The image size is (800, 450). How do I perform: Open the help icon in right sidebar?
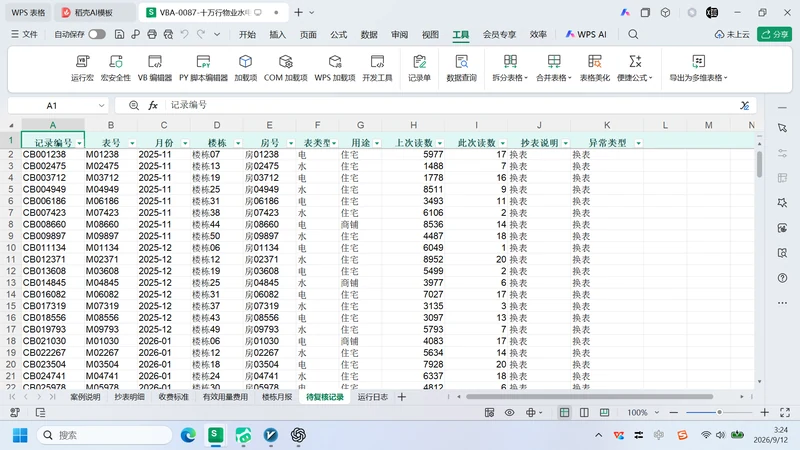(782, 278)
